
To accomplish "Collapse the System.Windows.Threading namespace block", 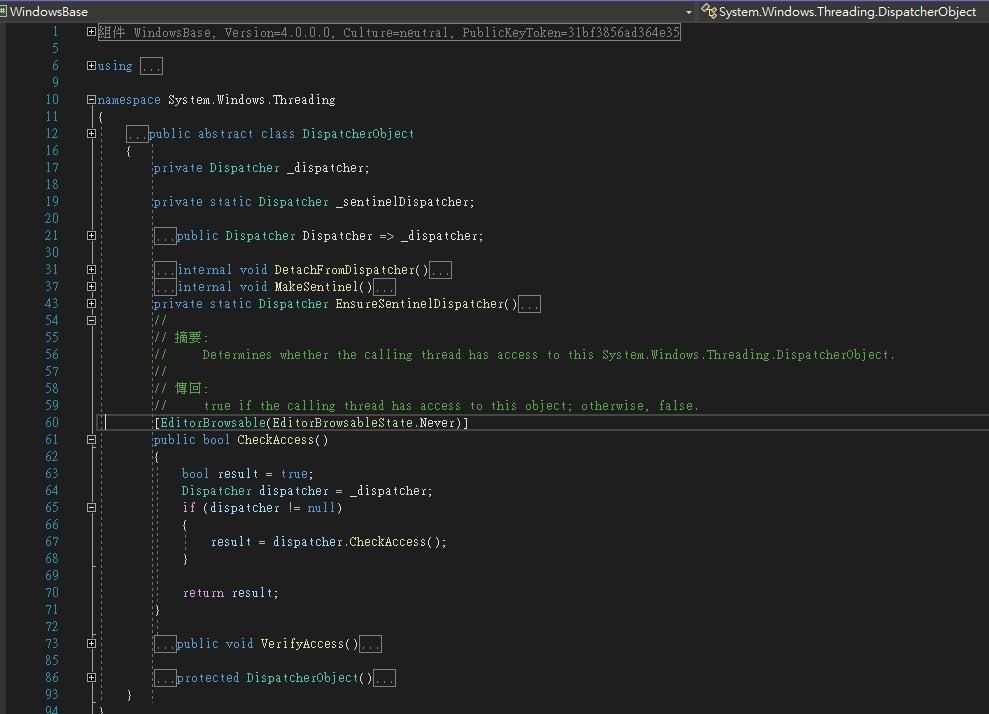I will pyautogui.click(x=91, y=100).
